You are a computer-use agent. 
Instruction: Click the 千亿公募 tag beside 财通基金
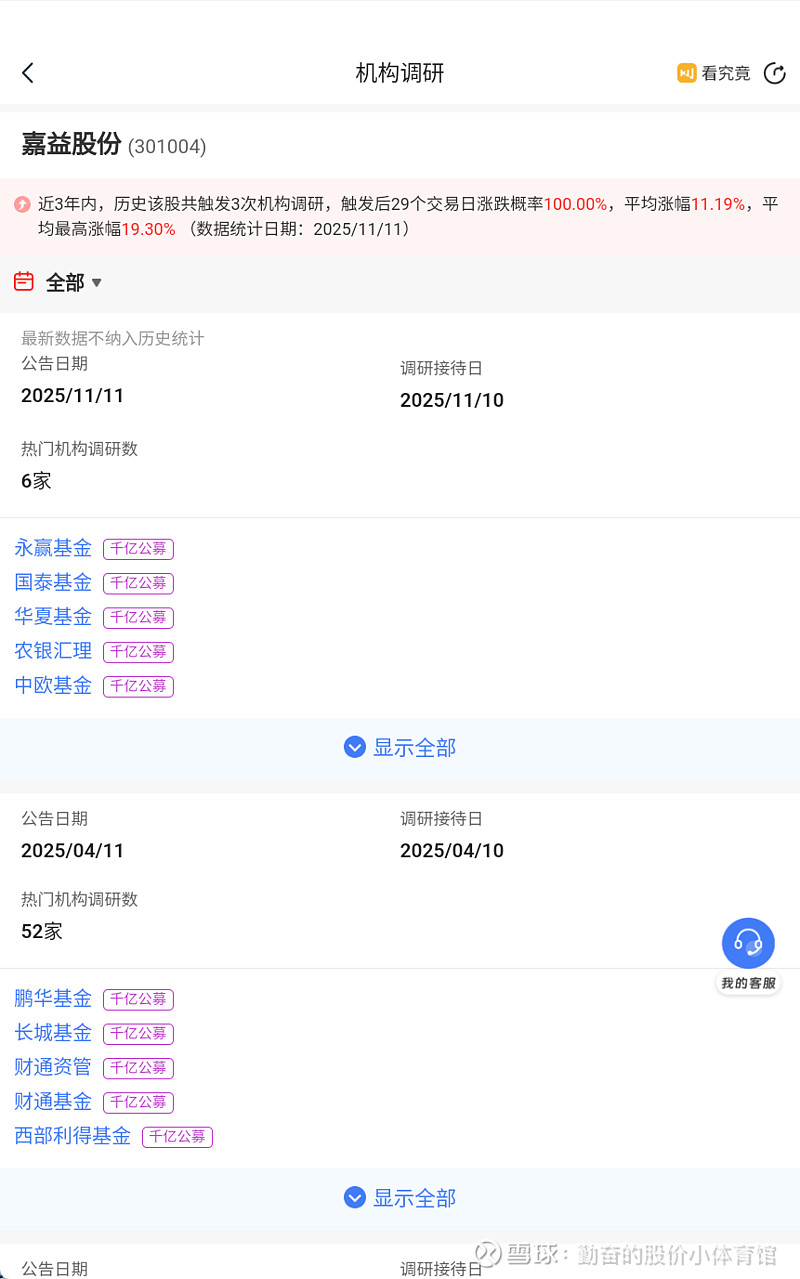pos(138,1102)
